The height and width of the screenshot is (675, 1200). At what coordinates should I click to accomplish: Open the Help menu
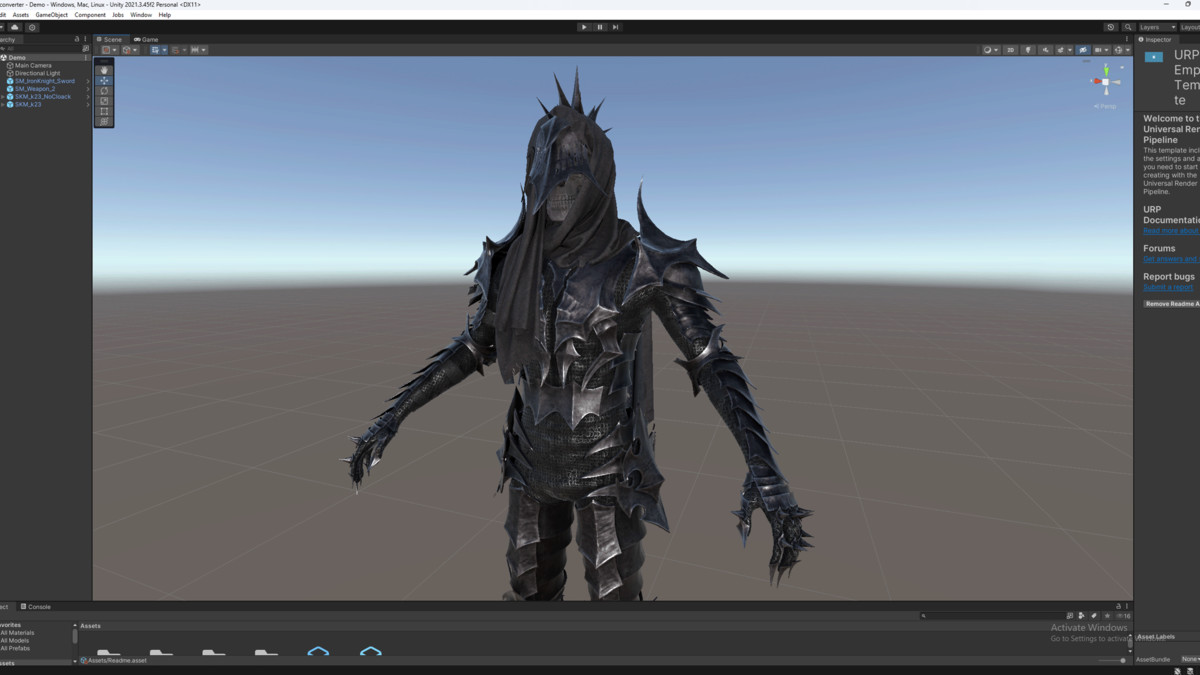[165, 15]
